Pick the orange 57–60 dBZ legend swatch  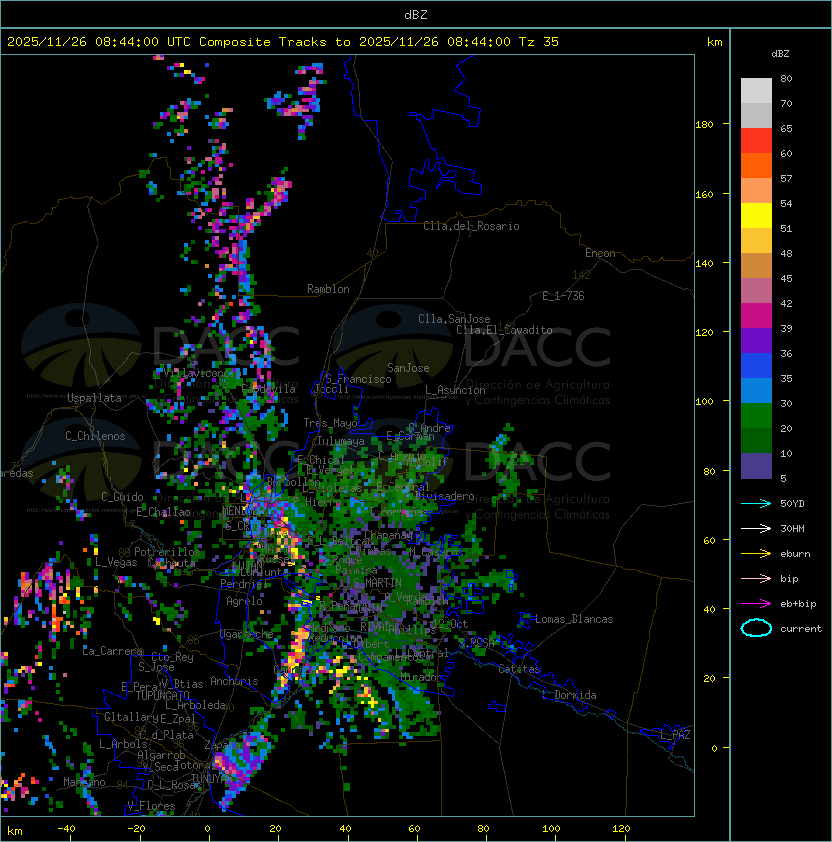click(x=756, y=165)
